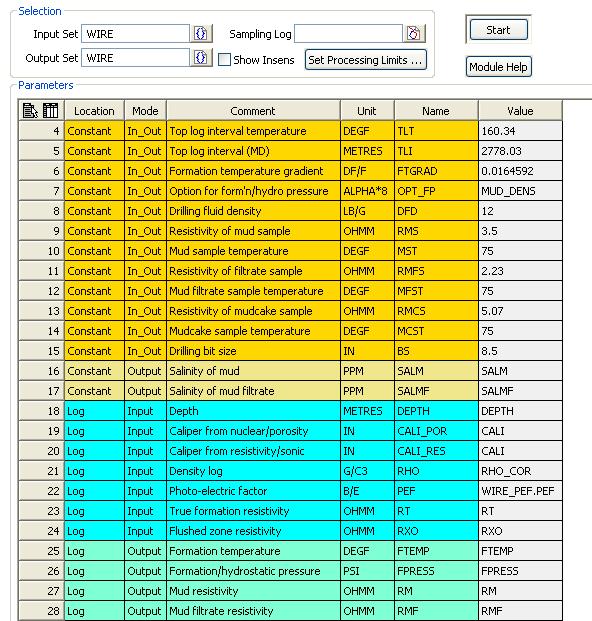592x621 pixels.
Task: Click the Start button
Action: pos(499,30)
